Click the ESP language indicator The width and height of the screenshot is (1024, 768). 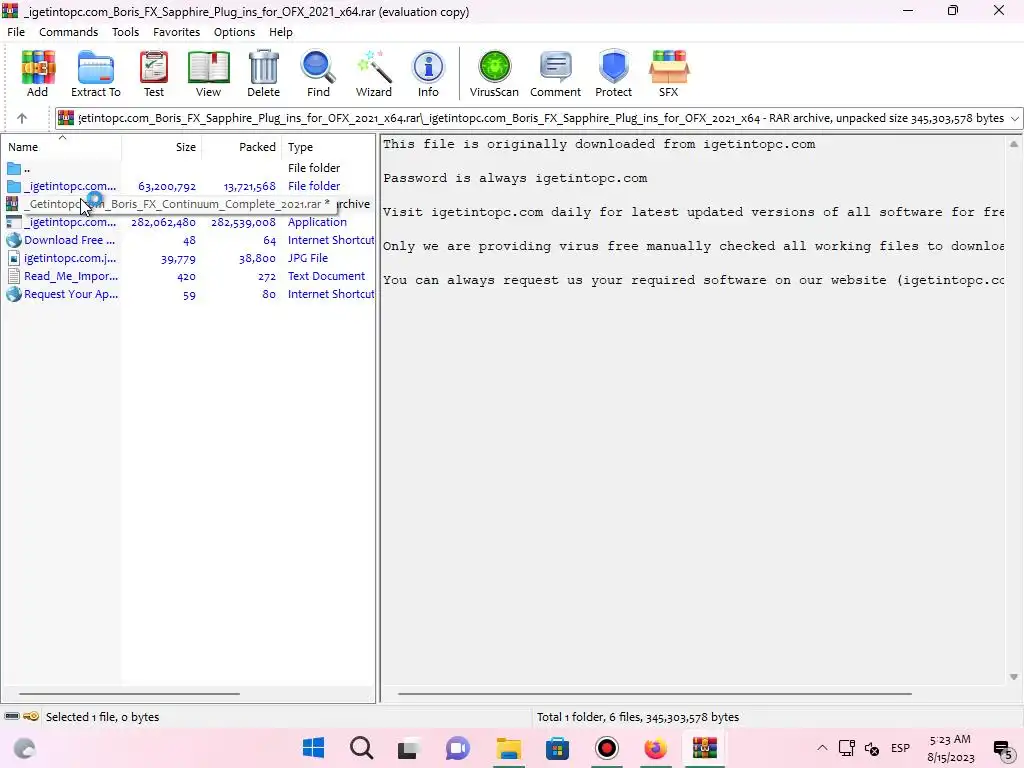click(901, 748)
